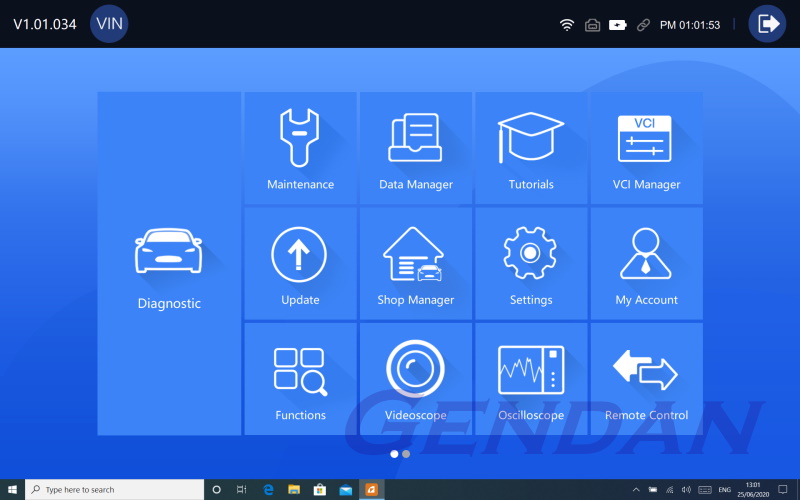Screen dimensions: 800x500
Task: Expand hidden system tray icons
Action: coord(636,490)
